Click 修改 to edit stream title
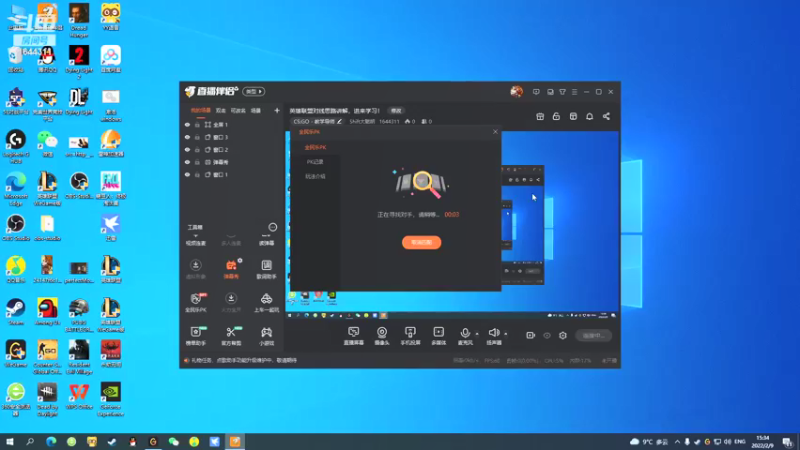Viewport: 800px width, 450px height. (x=396, y=111)
